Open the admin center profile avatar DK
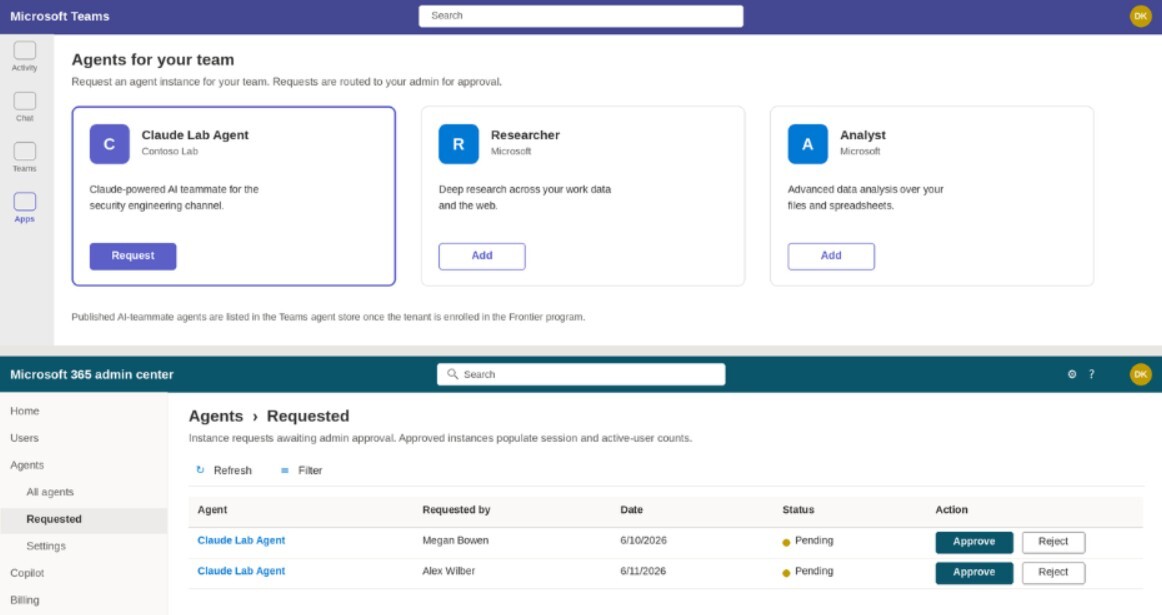The image size is (1162, 615). (x=1140, y=374)
